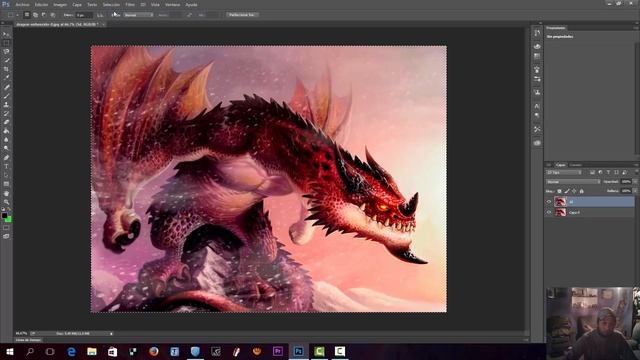The width and height of the screenshot is (640, 360).
Task: Open Premiere Pro from the taskbar
Action: 278,351
